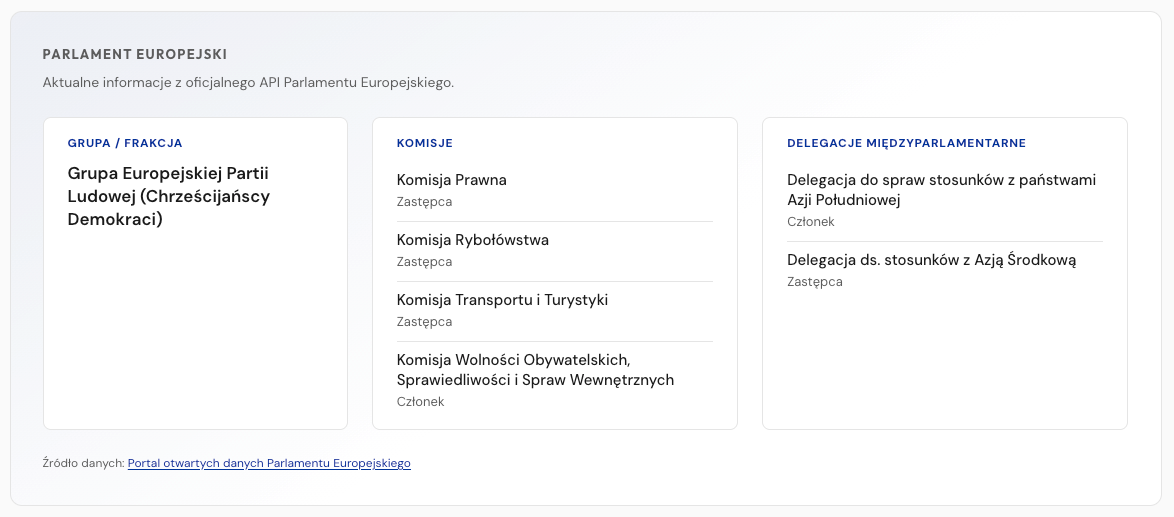Select DELEGACJE MIĘDZYPARLAMENTARNE label
Screen dimensions: 1174x517
[x=906, y=143]
